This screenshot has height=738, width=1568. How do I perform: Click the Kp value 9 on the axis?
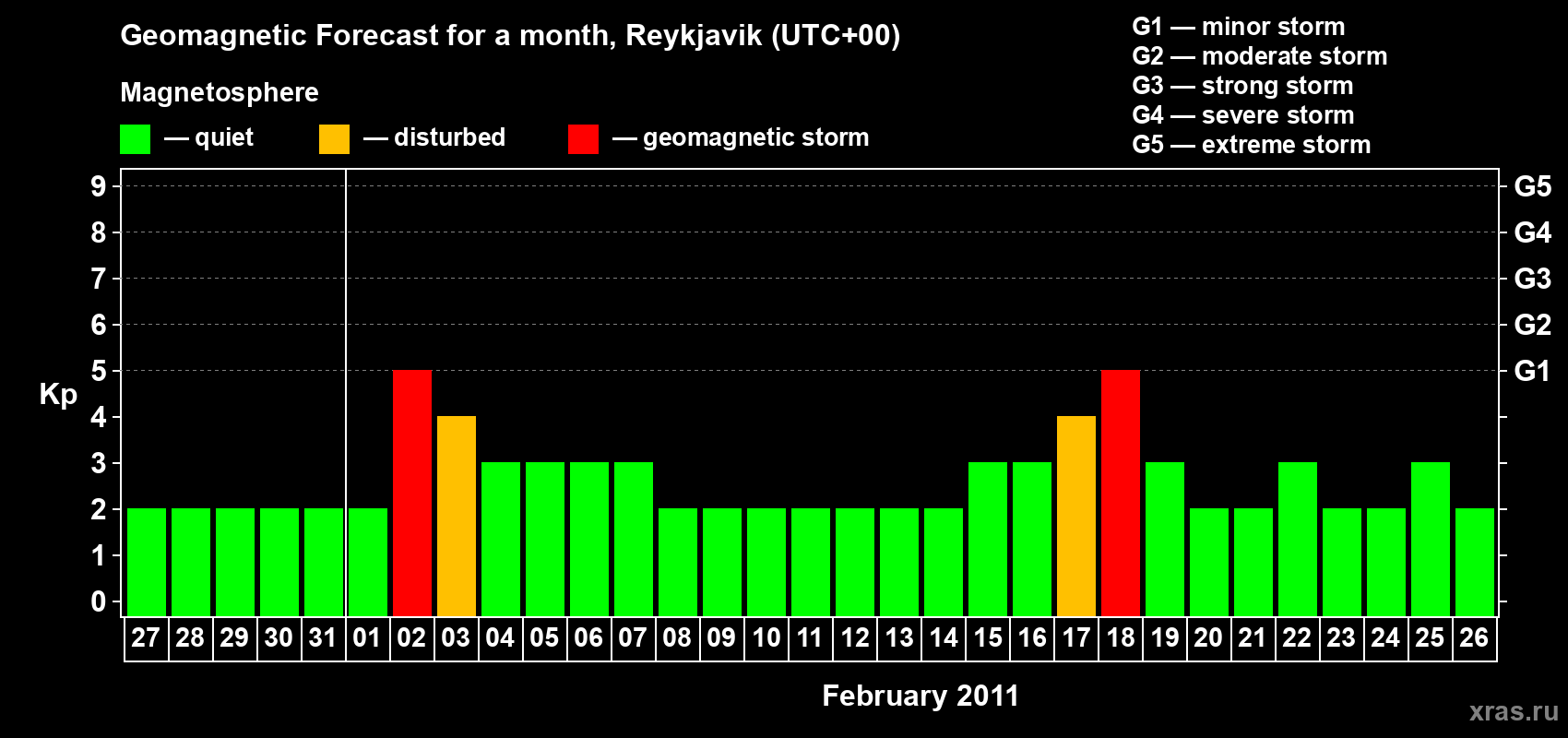coord(99,186)
